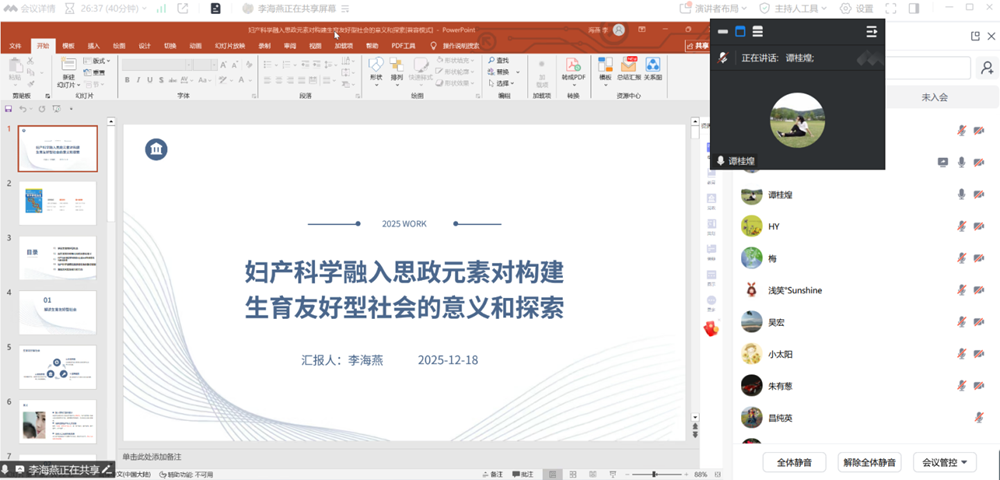
Task: Switch to the Not Joined (未入会) tab
Action: coord(934,98)
